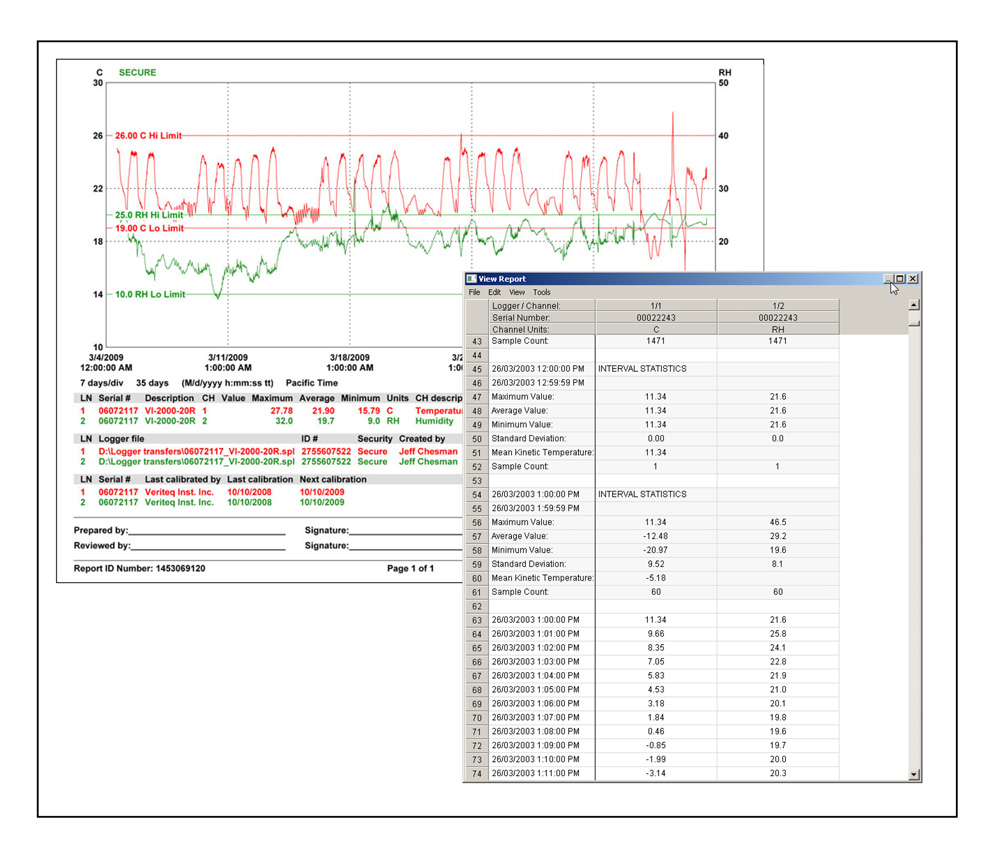
Task: Open the View menu
Action: pos(517,293)
